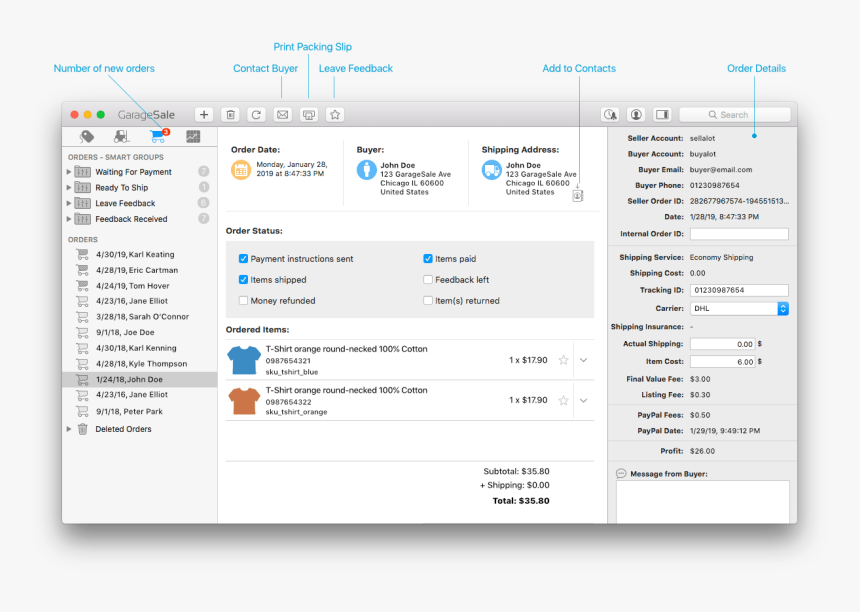Open the orders cart tab with badge
Viewport: 860px width, 612px height.
(x=157, y=135)
